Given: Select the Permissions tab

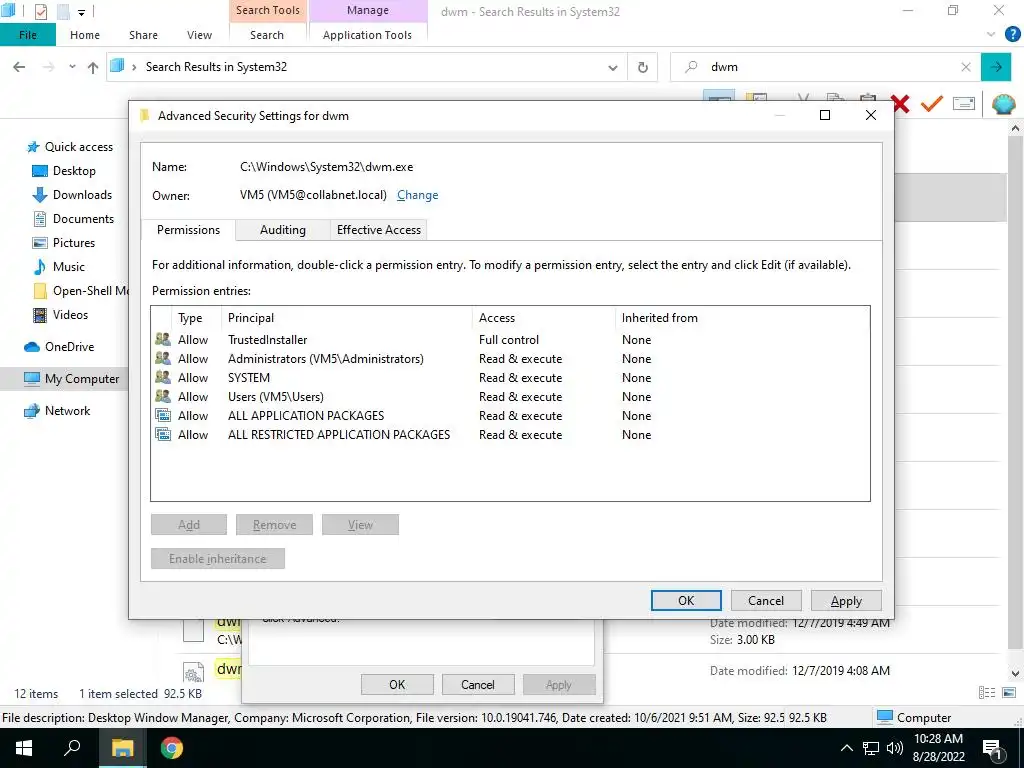Looking at the screenshot, I should click(x=188, y=230).
